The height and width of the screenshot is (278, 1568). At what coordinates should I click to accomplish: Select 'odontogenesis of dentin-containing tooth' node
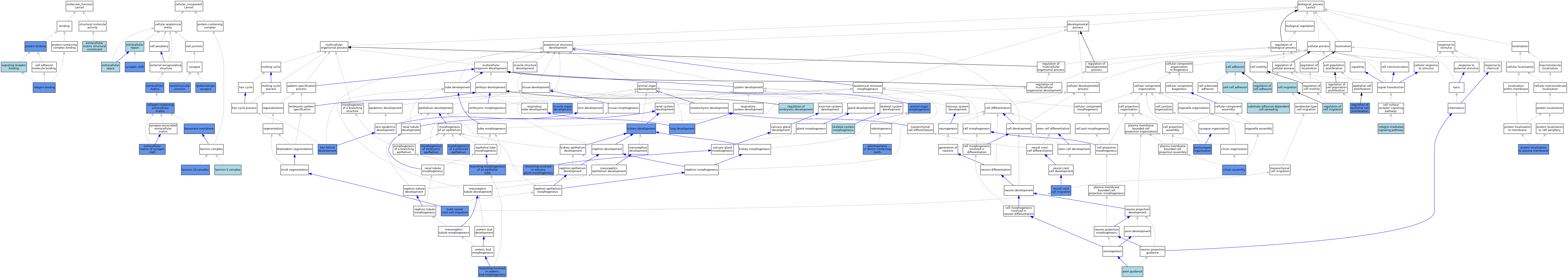(877, 149)
